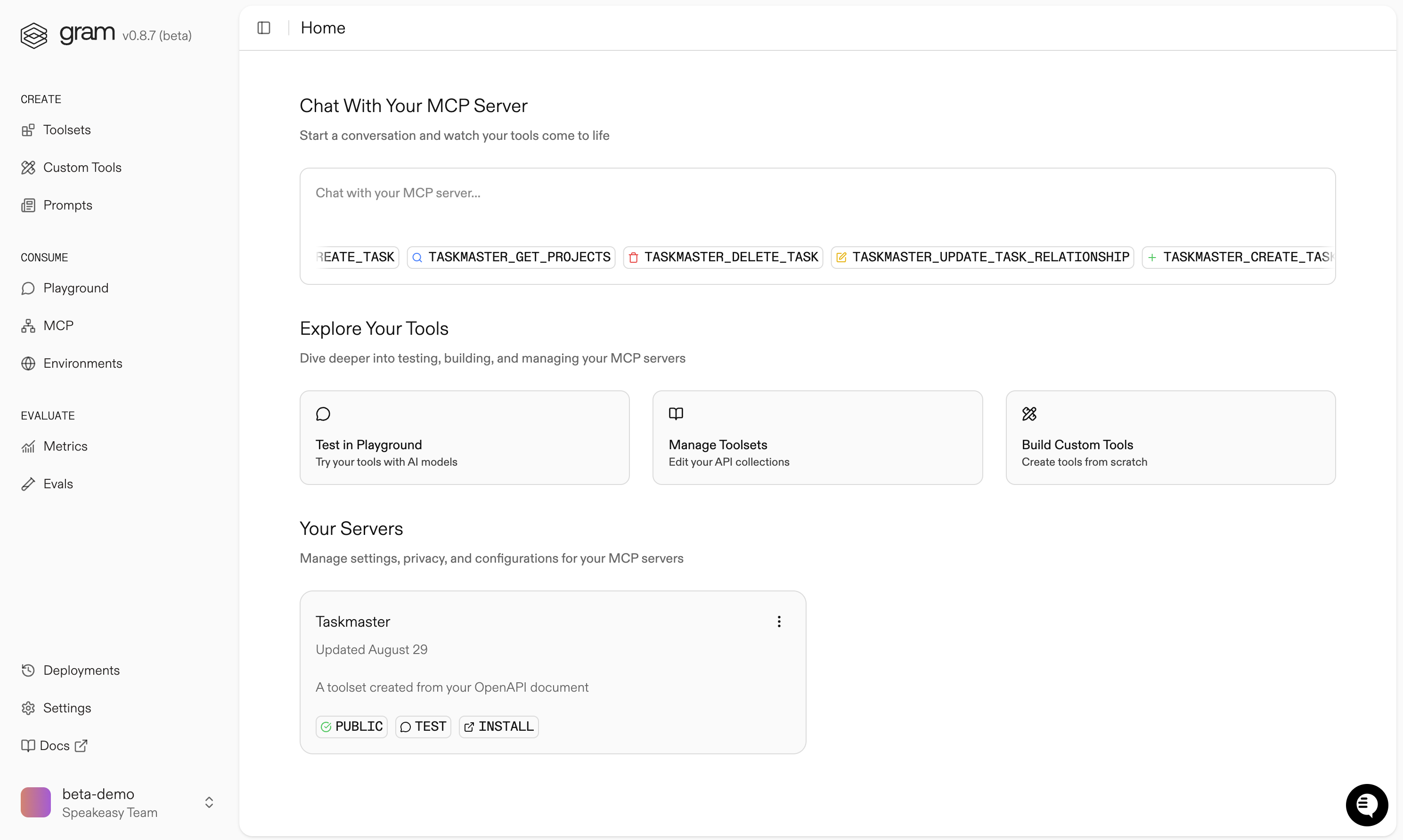Screen dimensions: 1403x840
Task: Click the book icon in Manage Toolsets
Action: click(x=676, y=414)
